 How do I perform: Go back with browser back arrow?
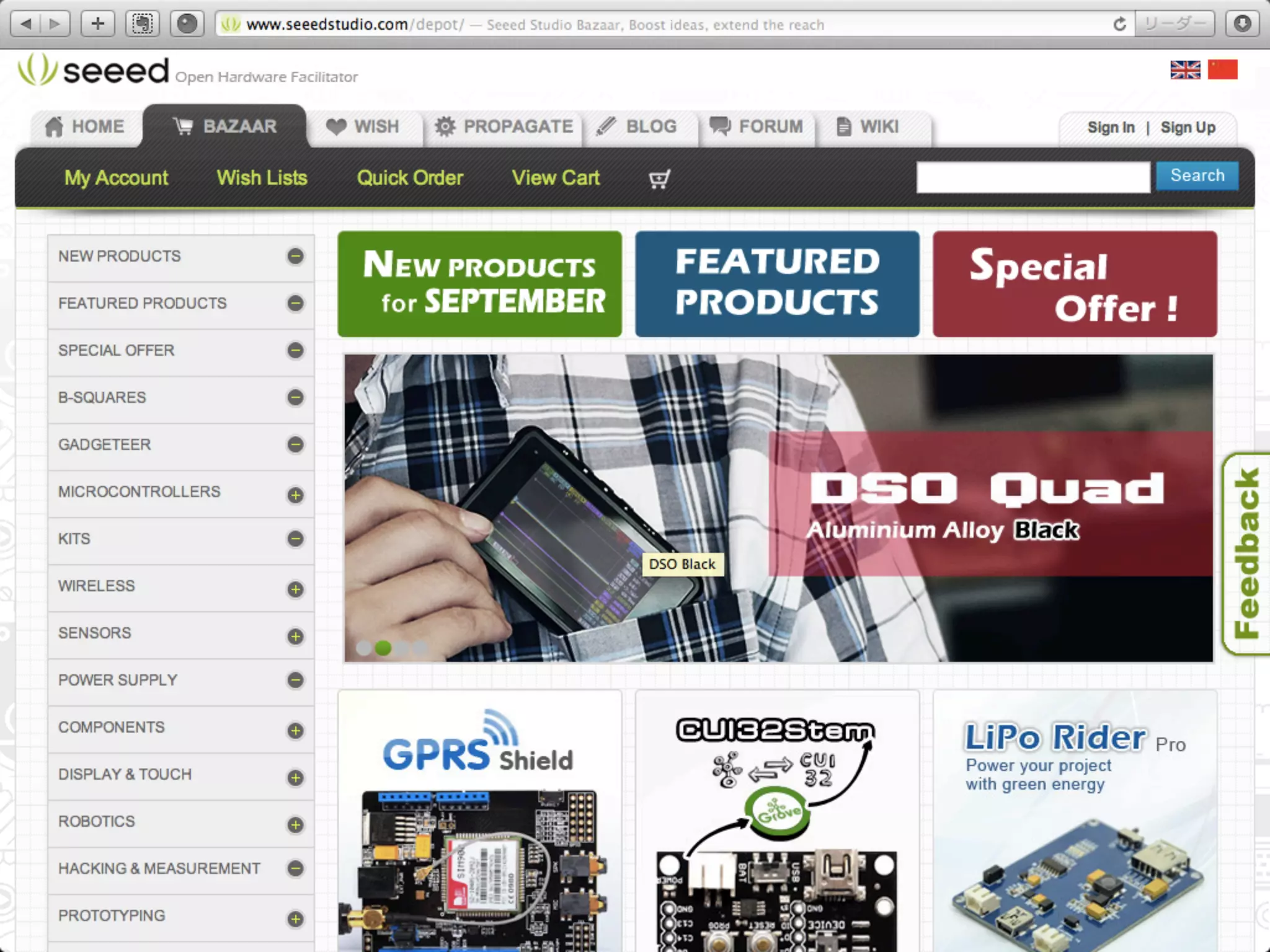[26, 24]
